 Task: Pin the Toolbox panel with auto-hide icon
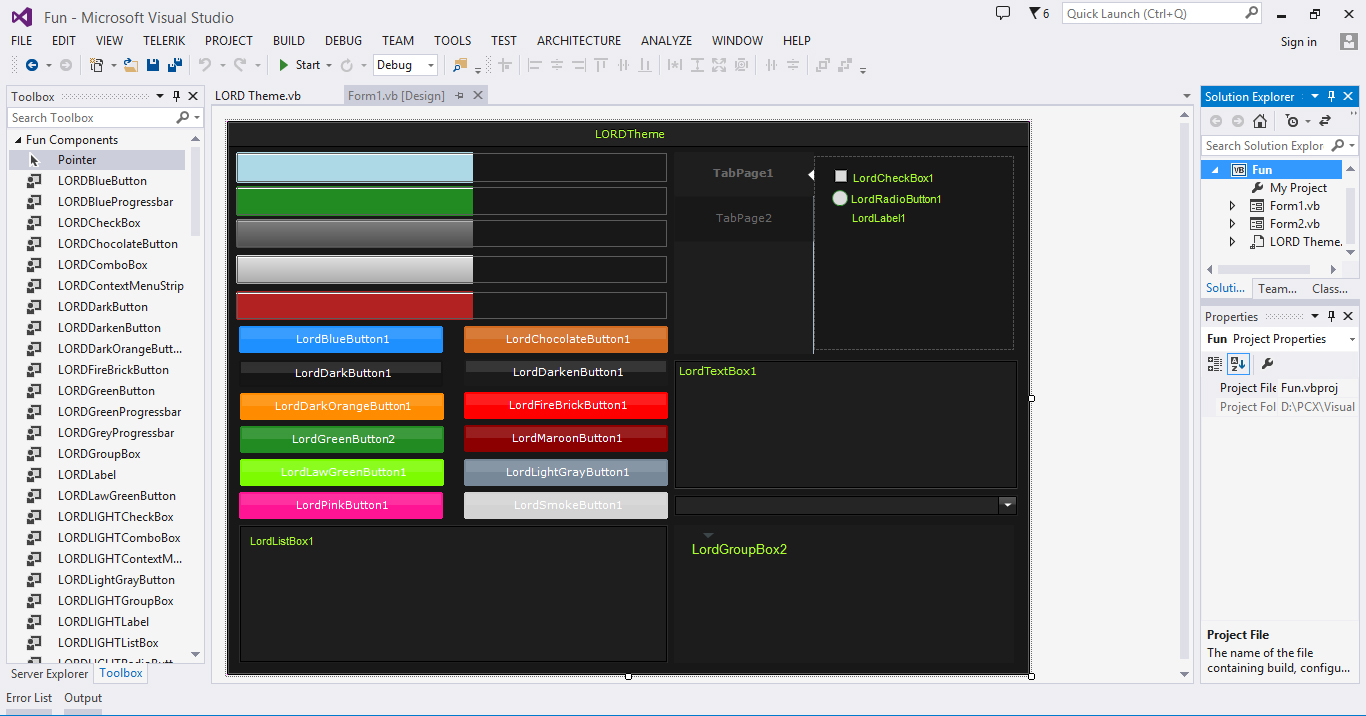click(x=176, y=97)
